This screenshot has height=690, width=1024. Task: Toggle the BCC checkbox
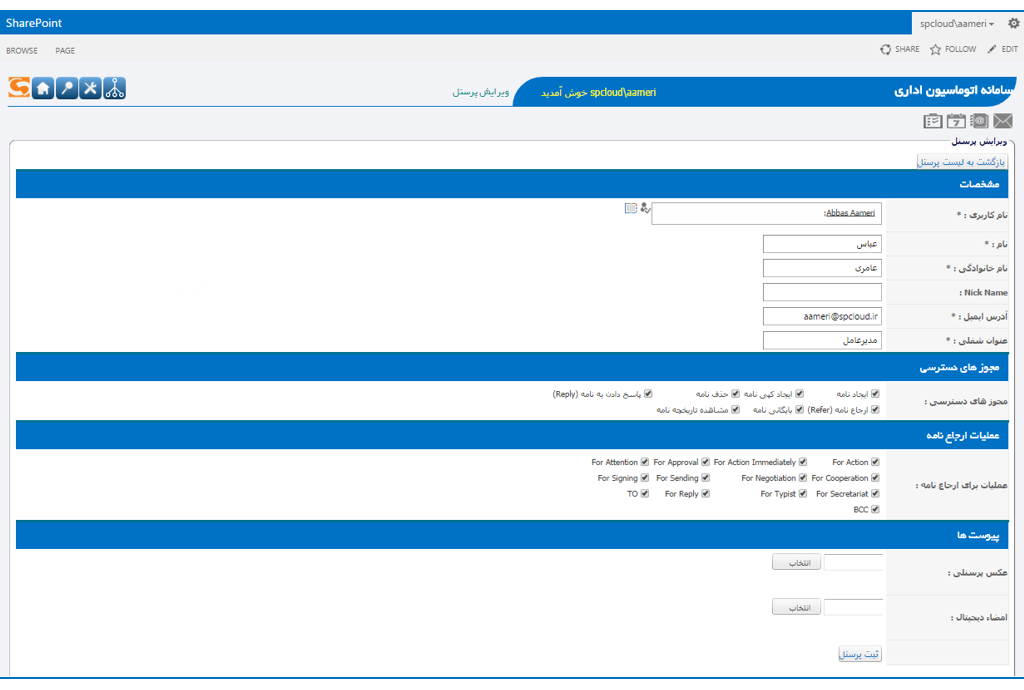[x=875, y=510]
